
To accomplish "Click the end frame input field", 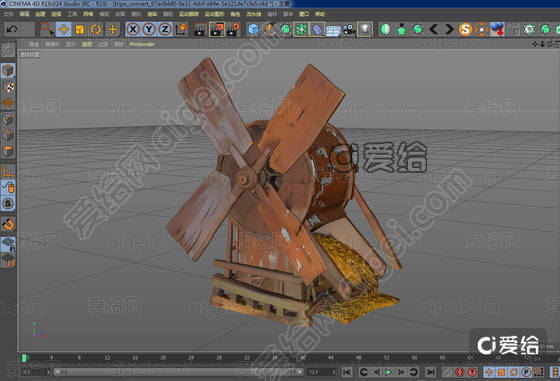I will [x=321, y=372].
